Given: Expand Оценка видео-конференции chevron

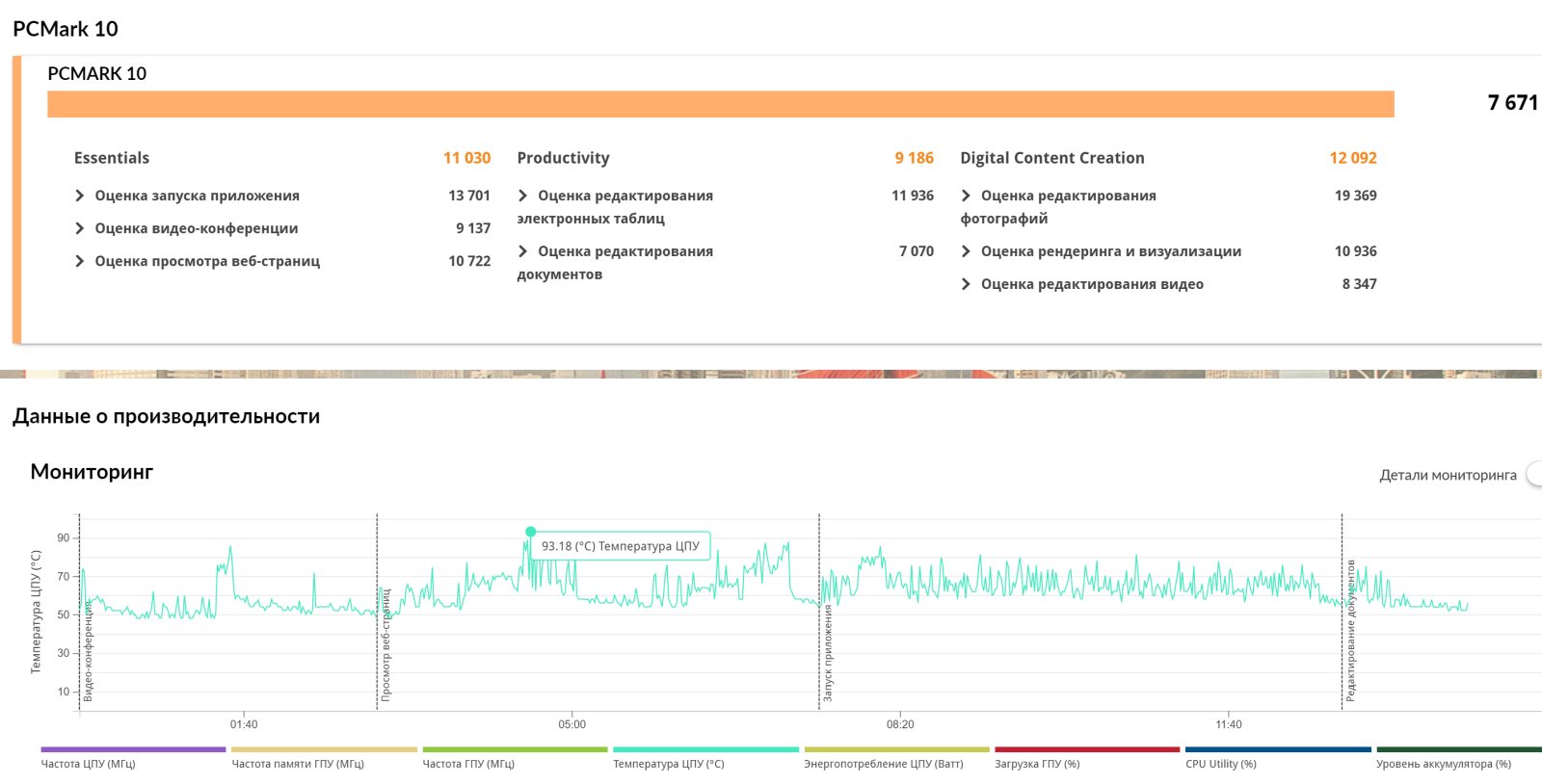Looking at the screenshot, I should (x=80, y=228).
